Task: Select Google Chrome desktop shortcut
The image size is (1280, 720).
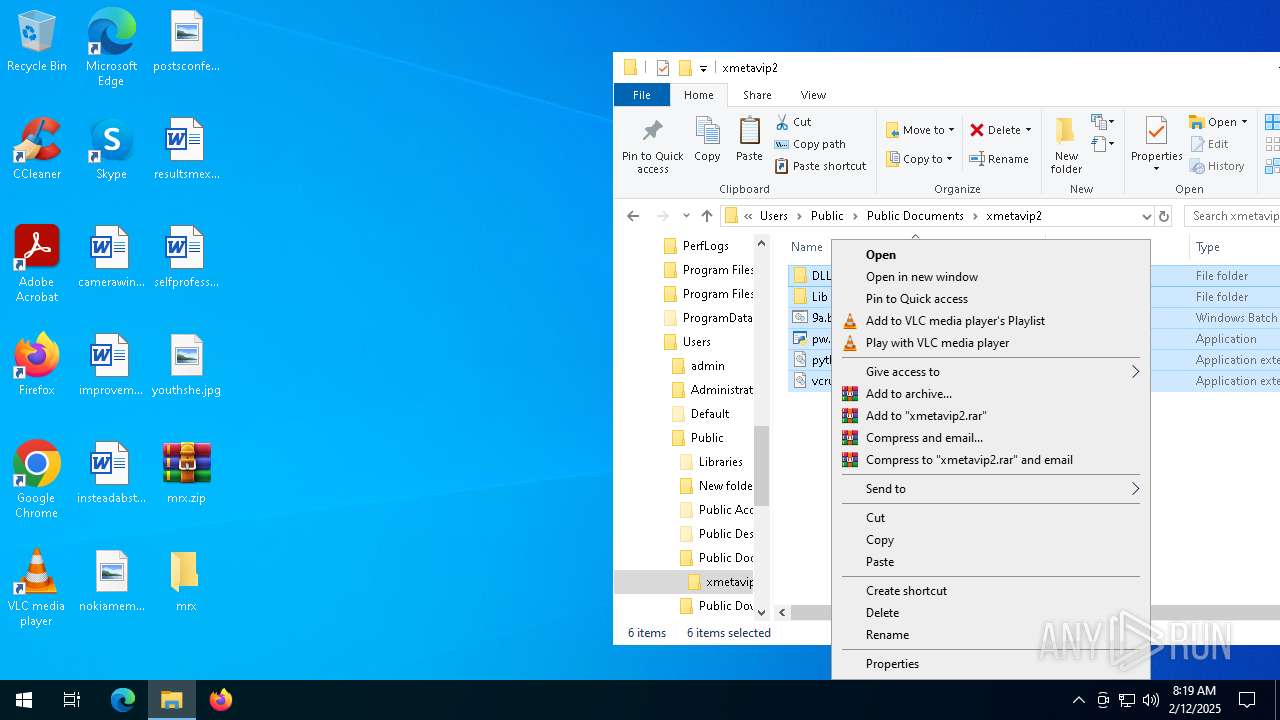Action: click(37, 479)
